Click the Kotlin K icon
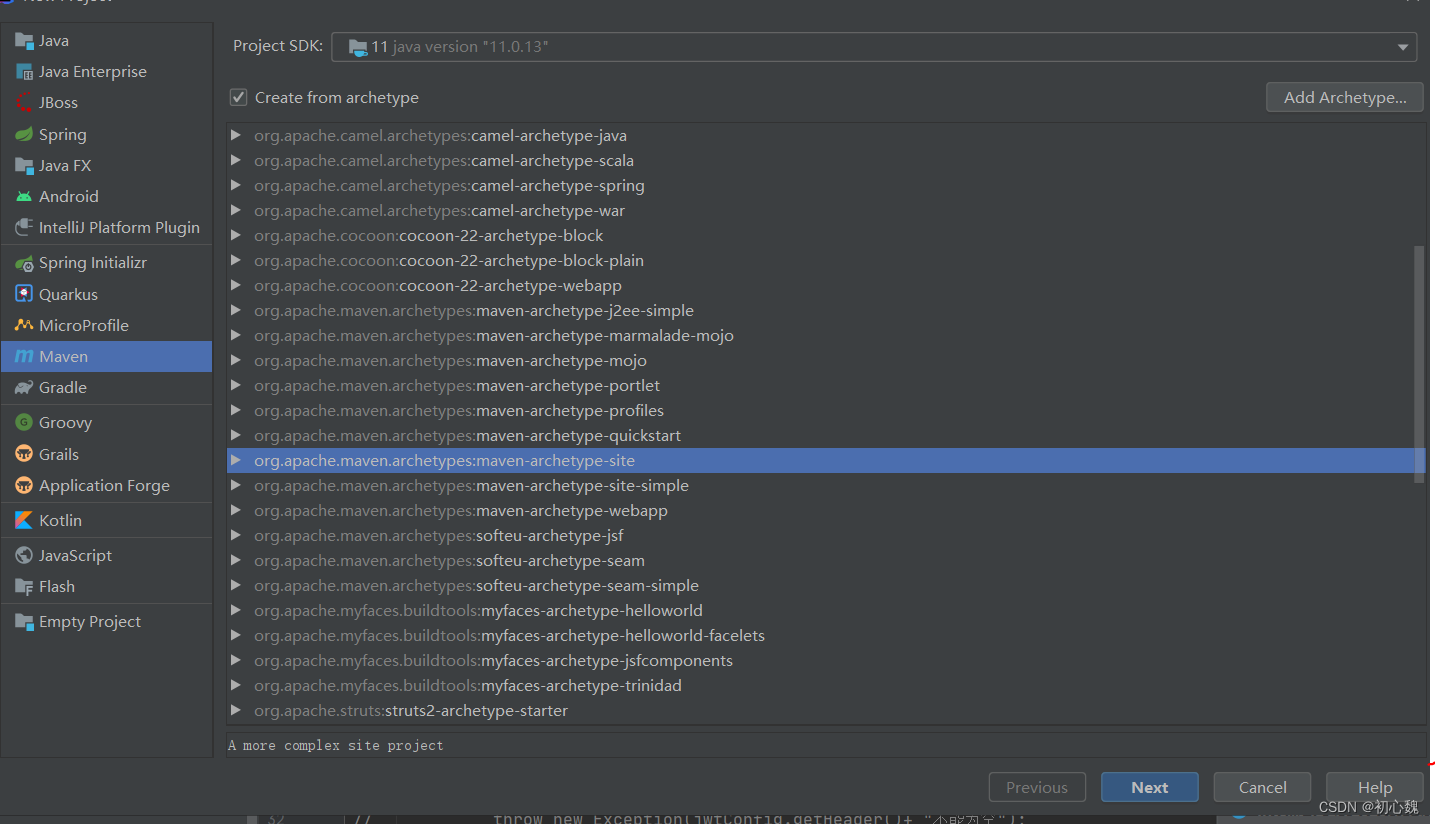This screenshot has width=1435, height=824. coord(24,521)
